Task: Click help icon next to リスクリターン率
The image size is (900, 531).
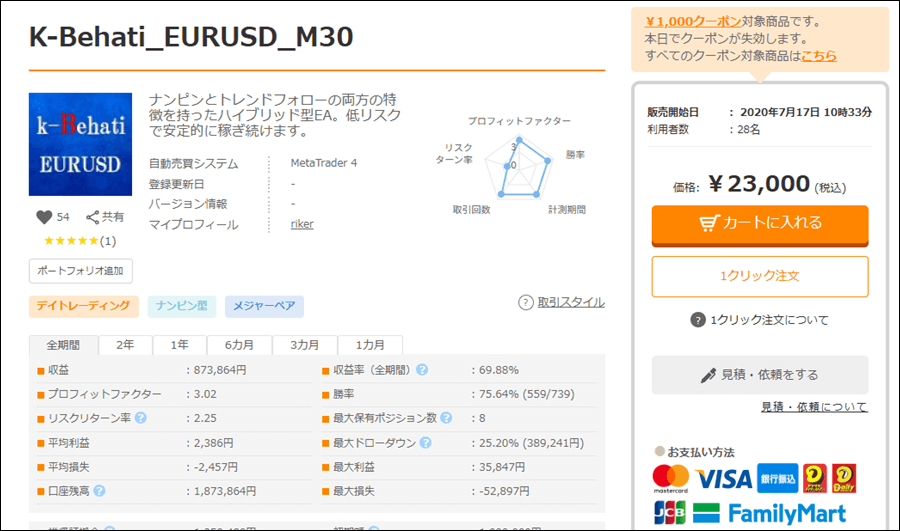Action: (x=141, y=417)
